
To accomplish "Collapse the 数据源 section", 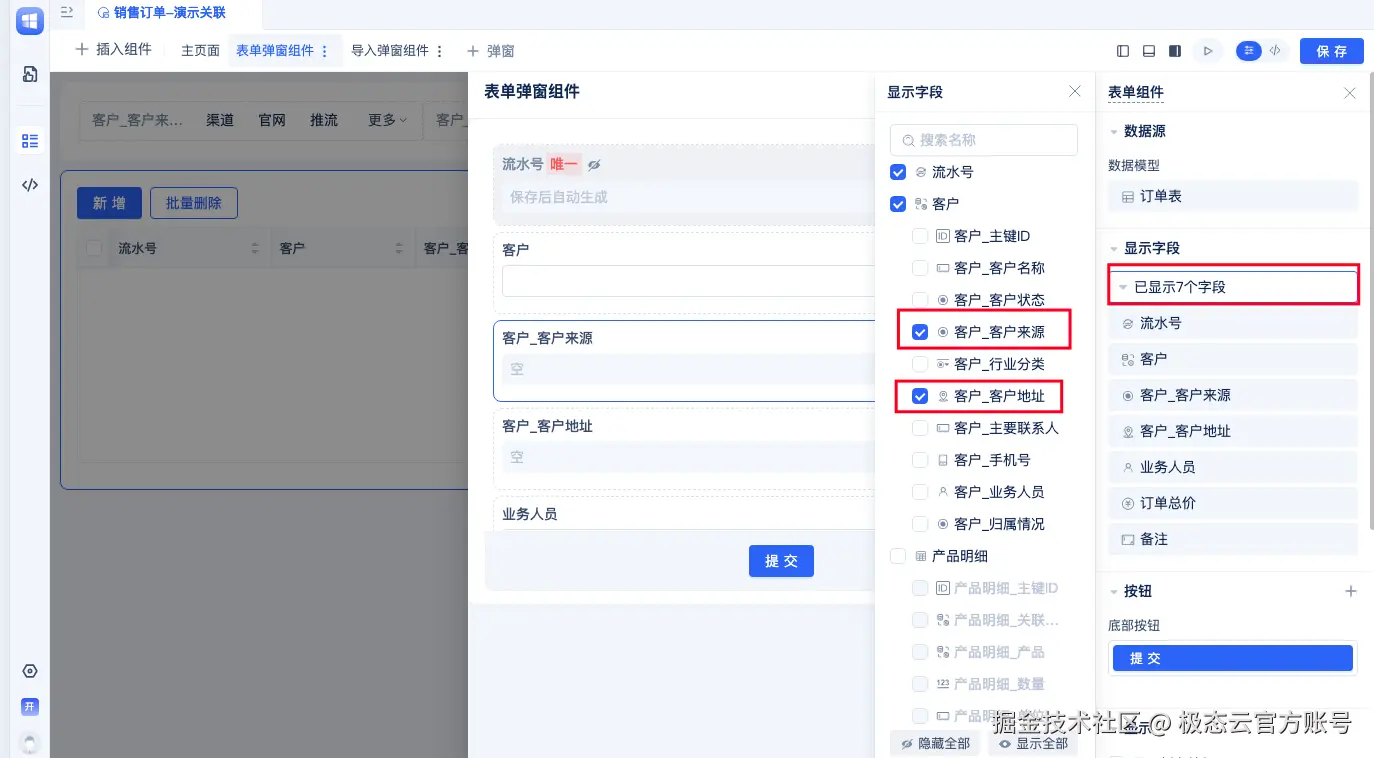I will coord(1114,131).
